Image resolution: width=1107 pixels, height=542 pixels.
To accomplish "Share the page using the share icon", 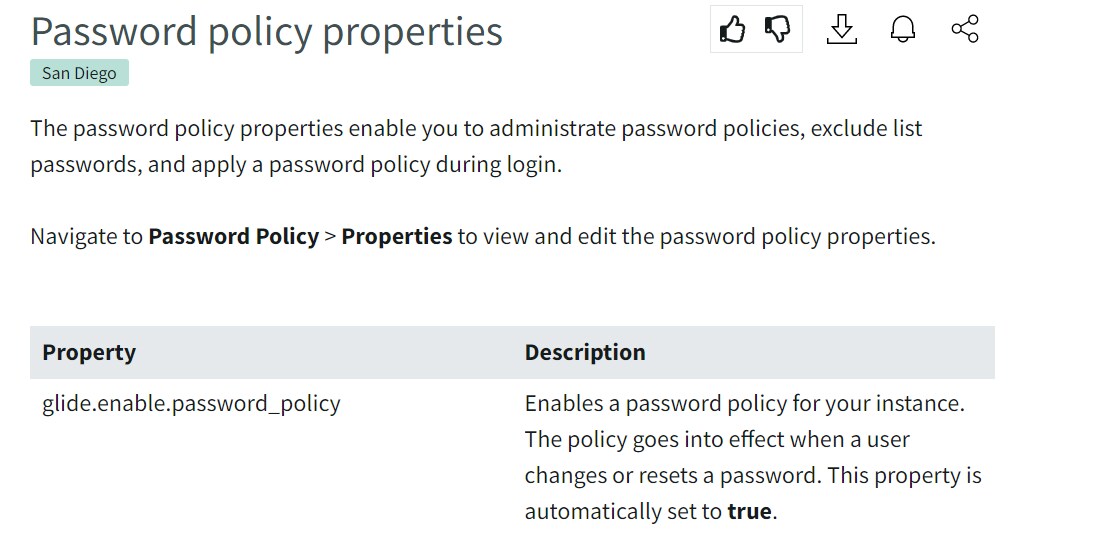I will tap(965, 30).
